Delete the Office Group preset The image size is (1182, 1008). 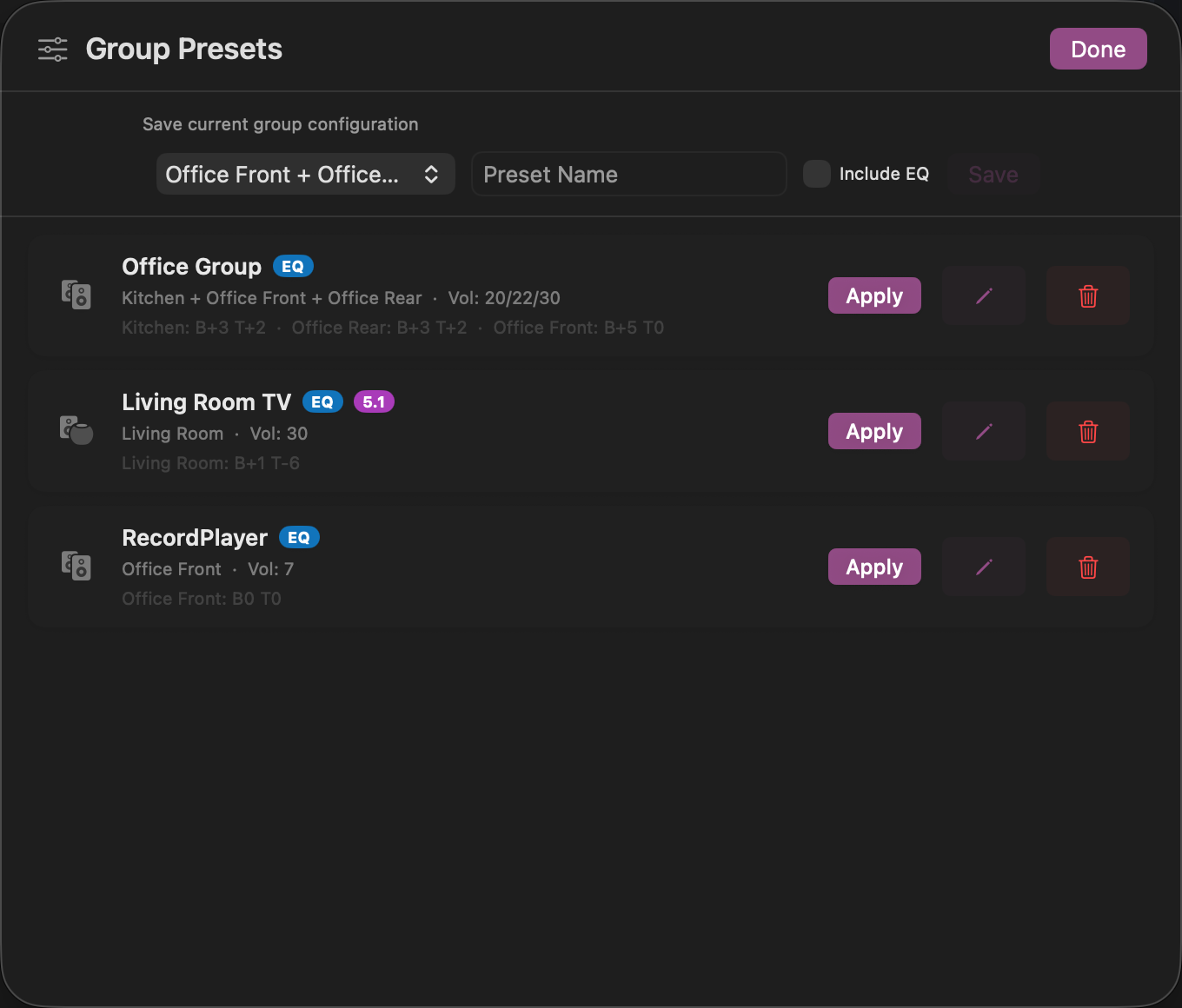tap(1088, 295)
